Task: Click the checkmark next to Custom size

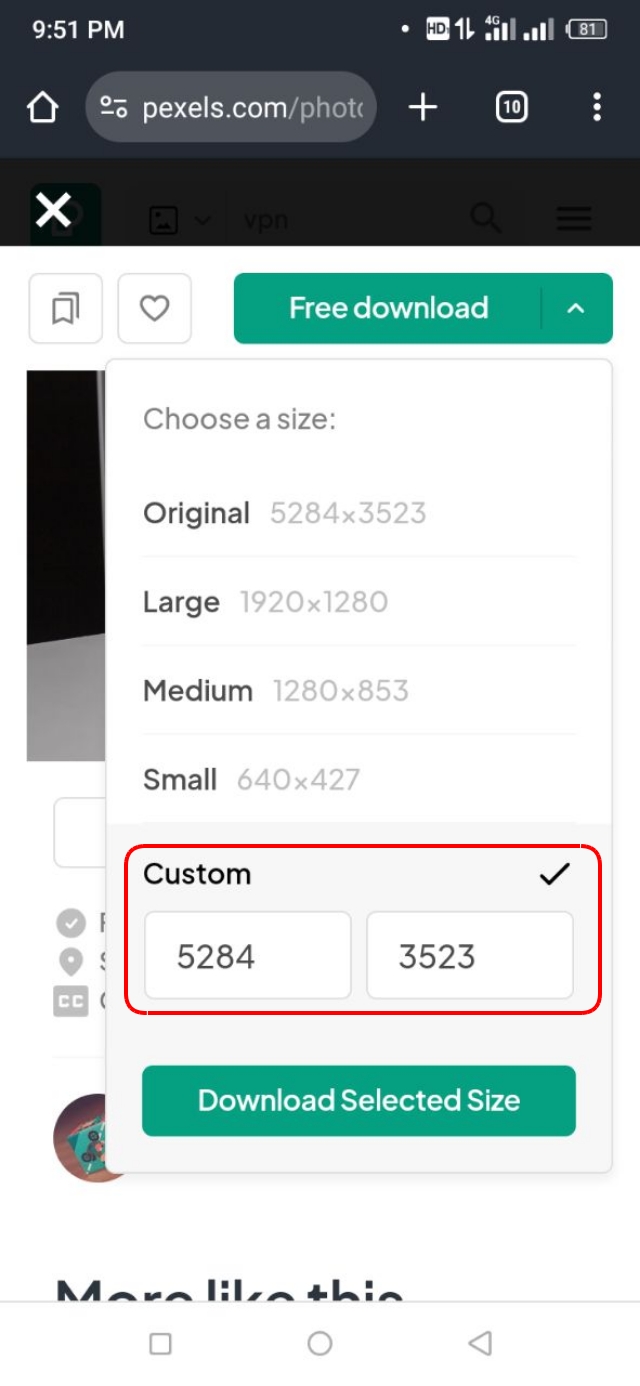Action: pyautogui.click(x=553, y=874)
